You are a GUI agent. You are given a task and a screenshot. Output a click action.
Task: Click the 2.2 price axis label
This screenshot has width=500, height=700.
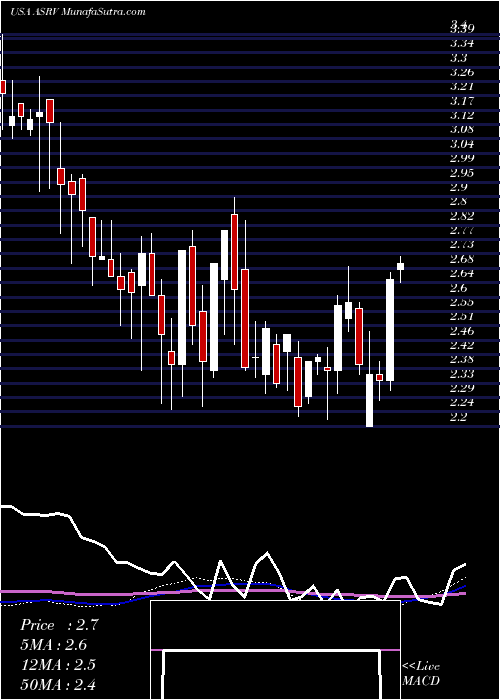[x=458, y=417]
